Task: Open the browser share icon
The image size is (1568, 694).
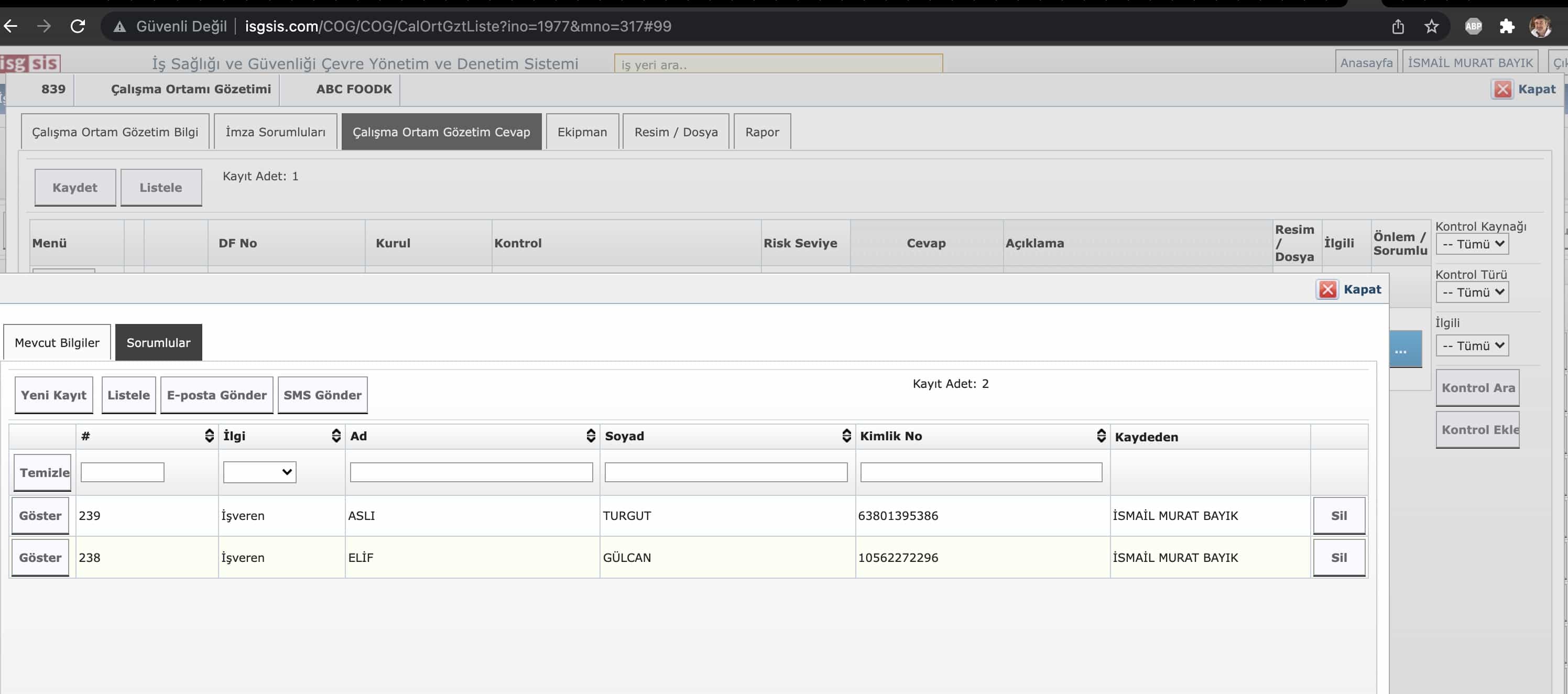Action: [x=1398, y=26]
